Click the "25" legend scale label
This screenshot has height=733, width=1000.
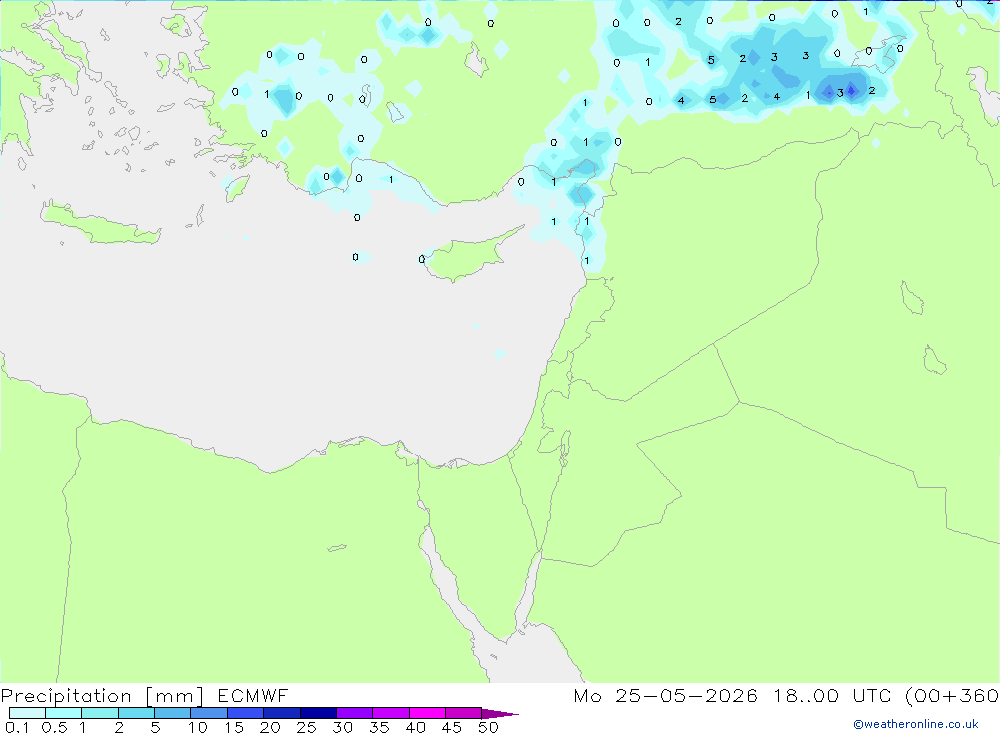click(307, 727)
